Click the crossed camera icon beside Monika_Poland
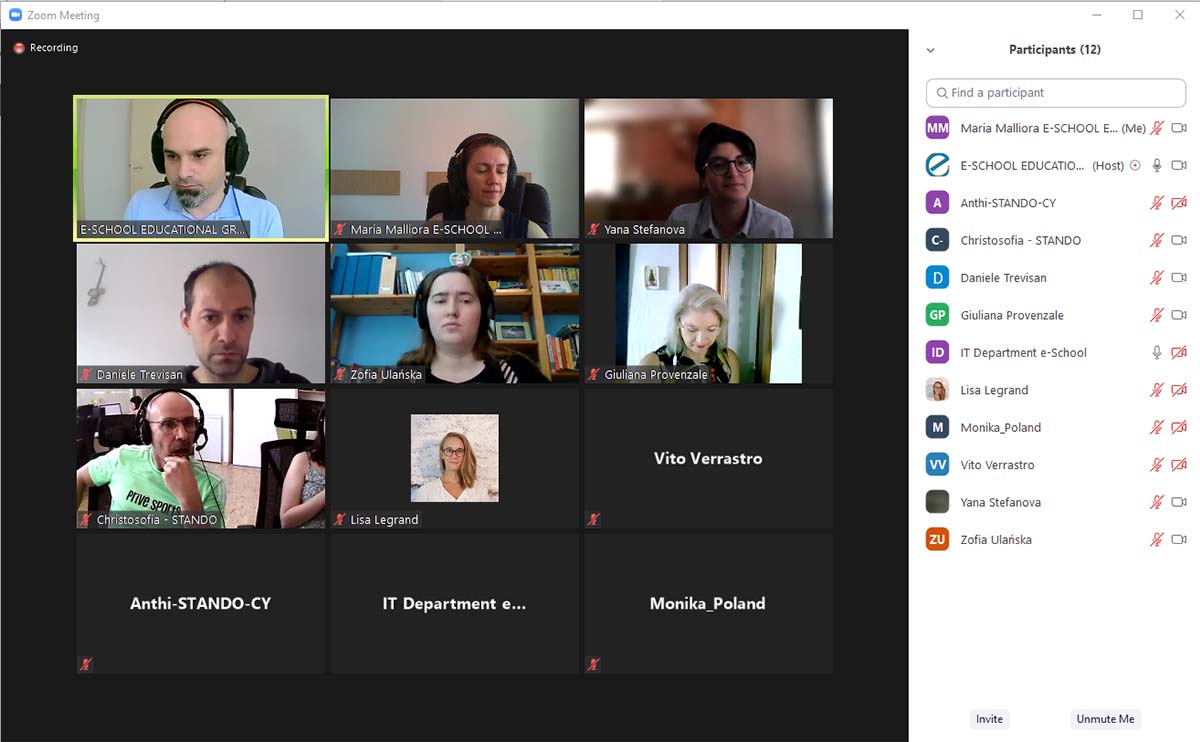The height and width of the screenshot is (742, 1200). tap(1179, 427)
